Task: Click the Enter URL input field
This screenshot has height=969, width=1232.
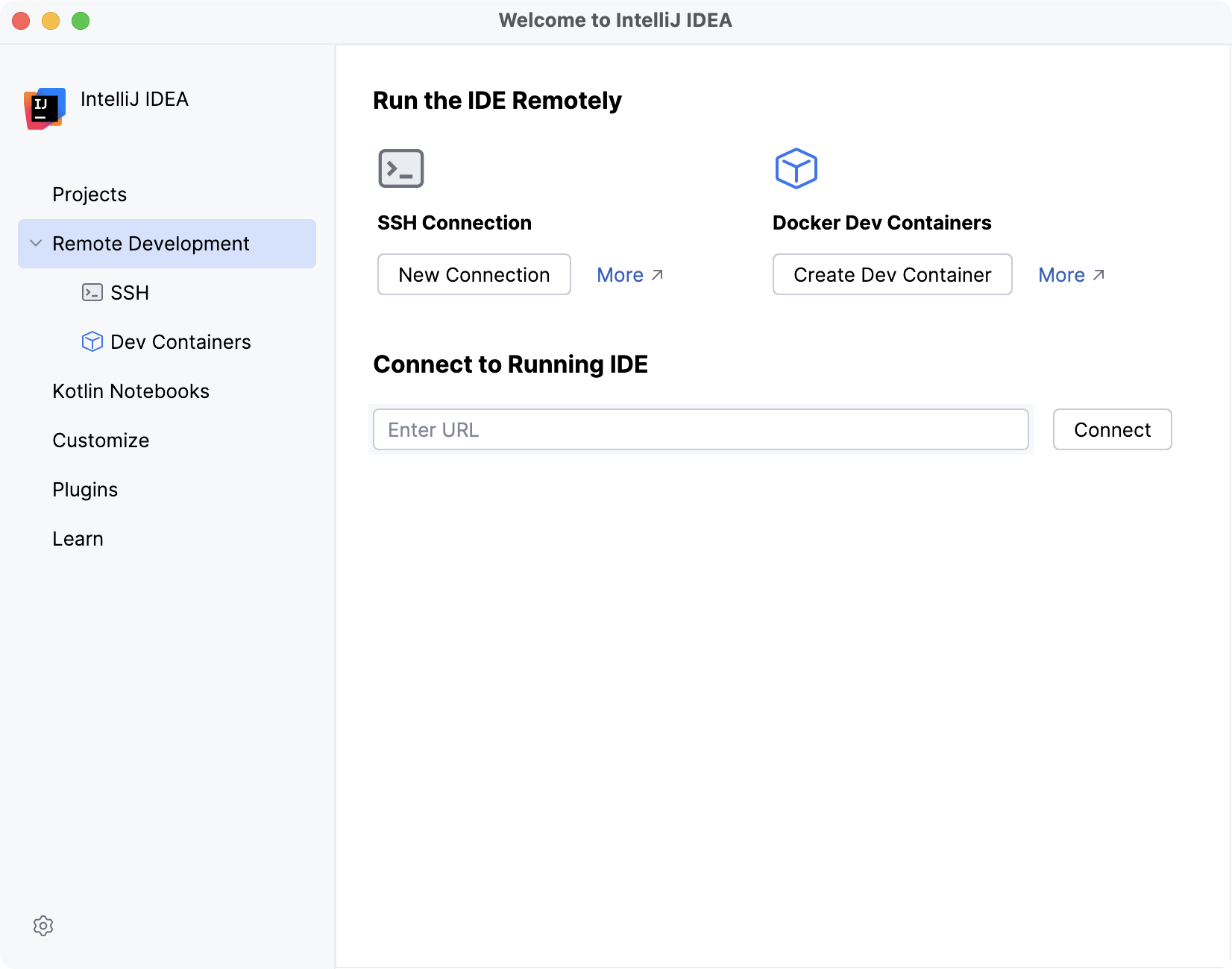Action: pyautogui.click(x=701, y=429)
